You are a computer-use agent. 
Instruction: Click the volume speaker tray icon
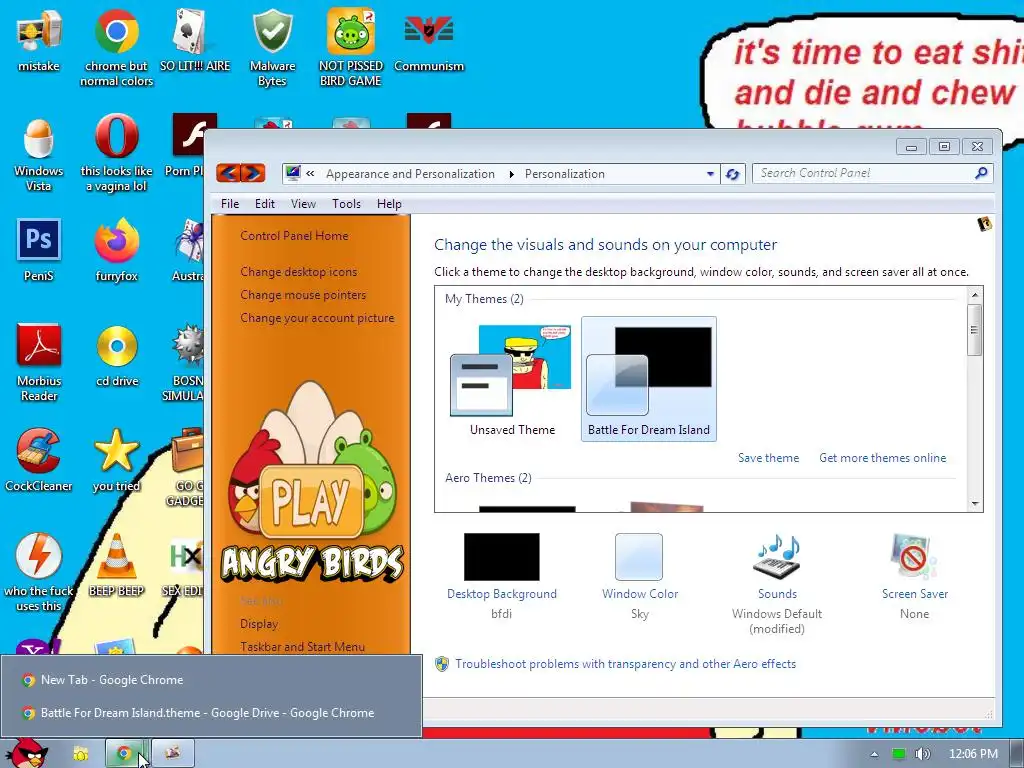[922, 754]
